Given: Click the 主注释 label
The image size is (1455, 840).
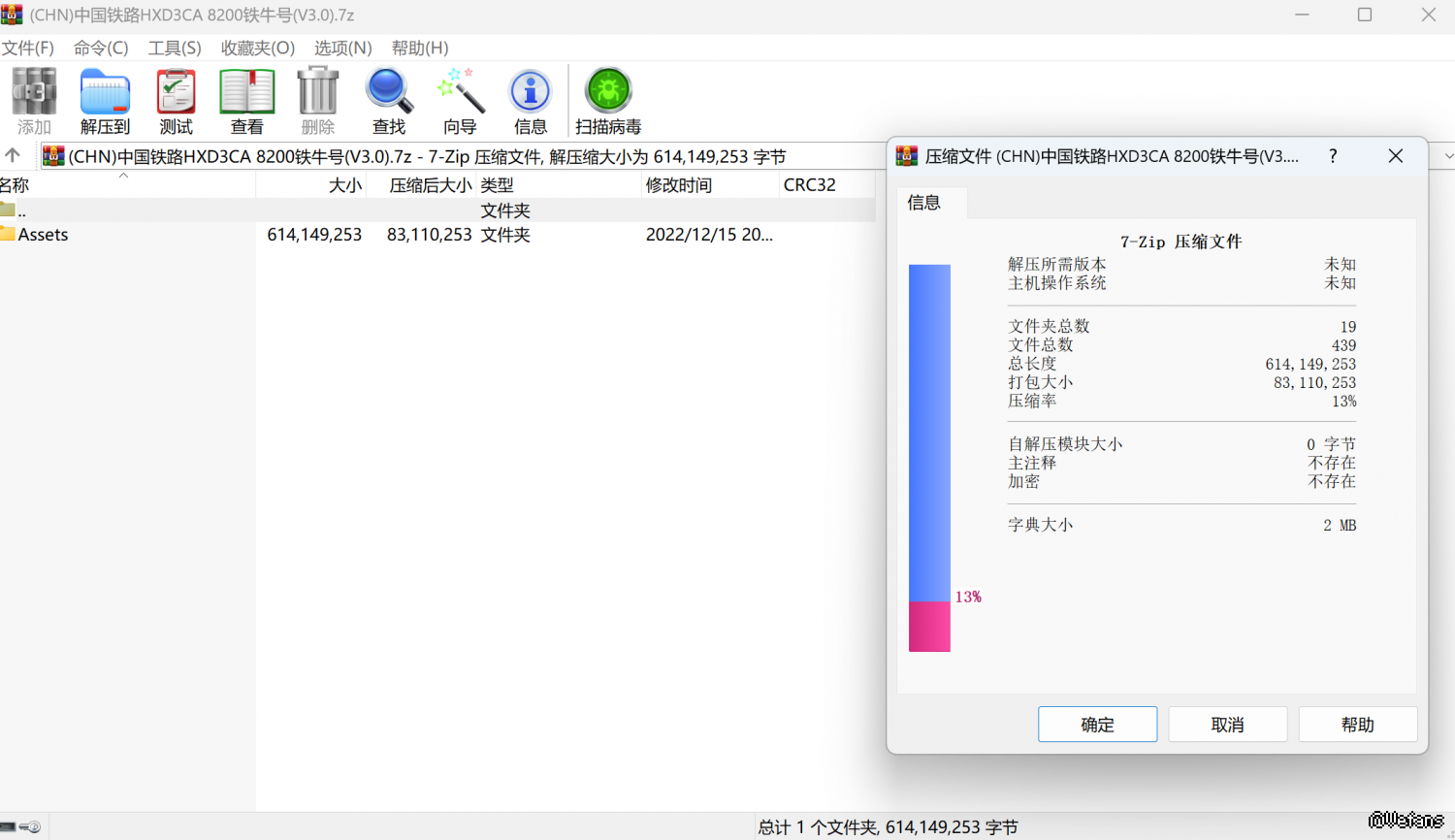Looking at the screenshot, I should pyautogui.click(x=1032, y=463).
